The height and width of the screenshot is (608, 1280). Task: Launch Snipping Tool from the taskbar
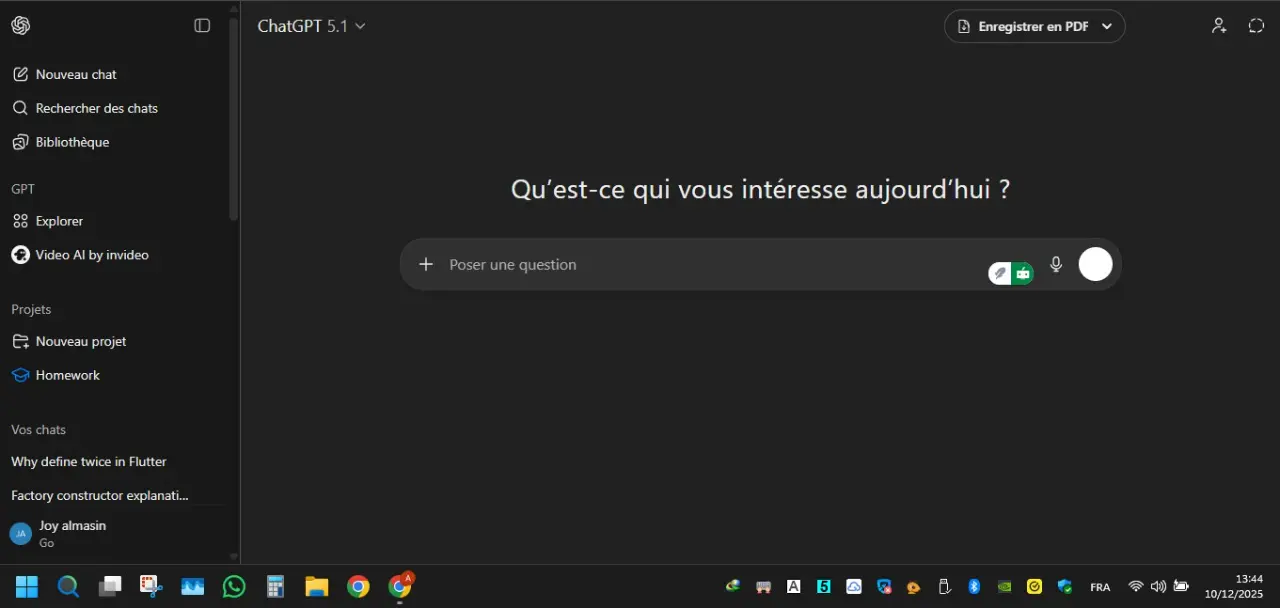click(x=151, y=586)
